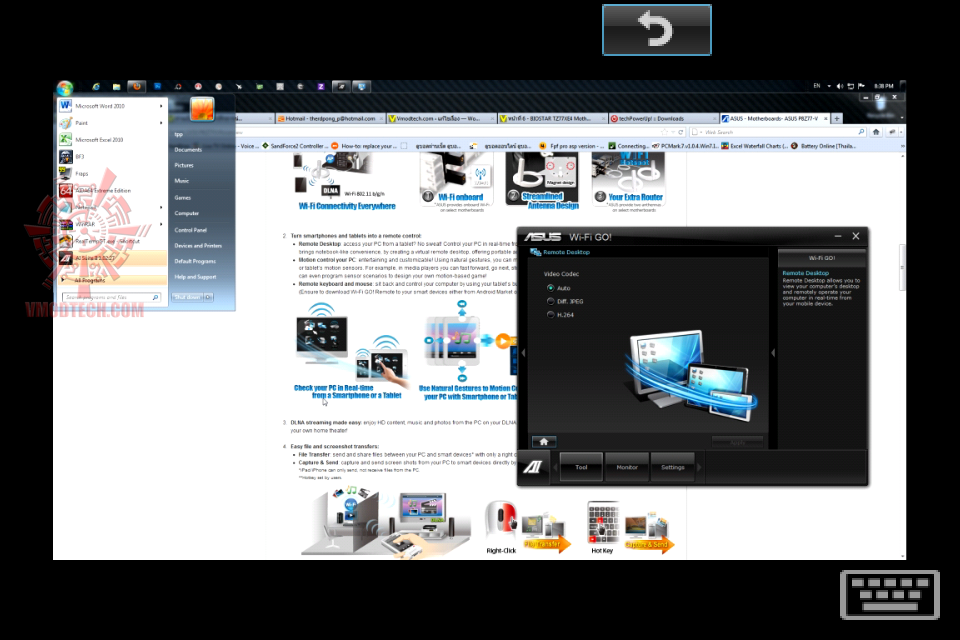Expand the WinRAR jump list arrow
The width and height of the screenshot is (960, 640).
(x=162, y=224)
